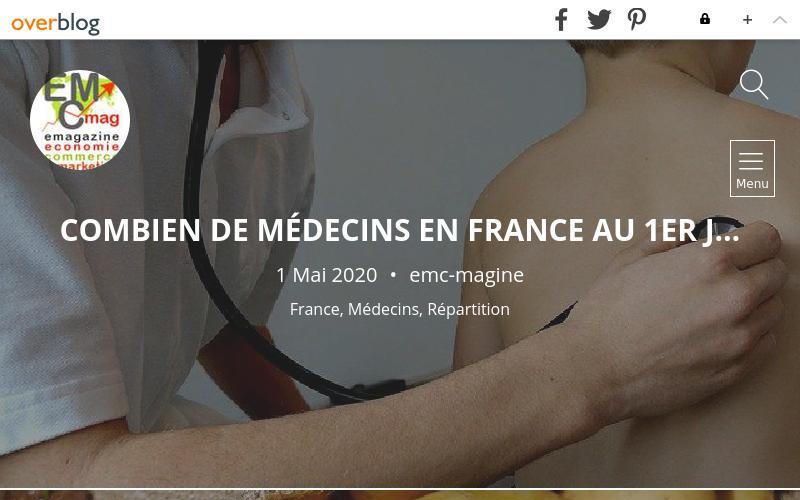Click the plus icon in top bar
Screen dimensions: 800x500
tap(747, 19)
